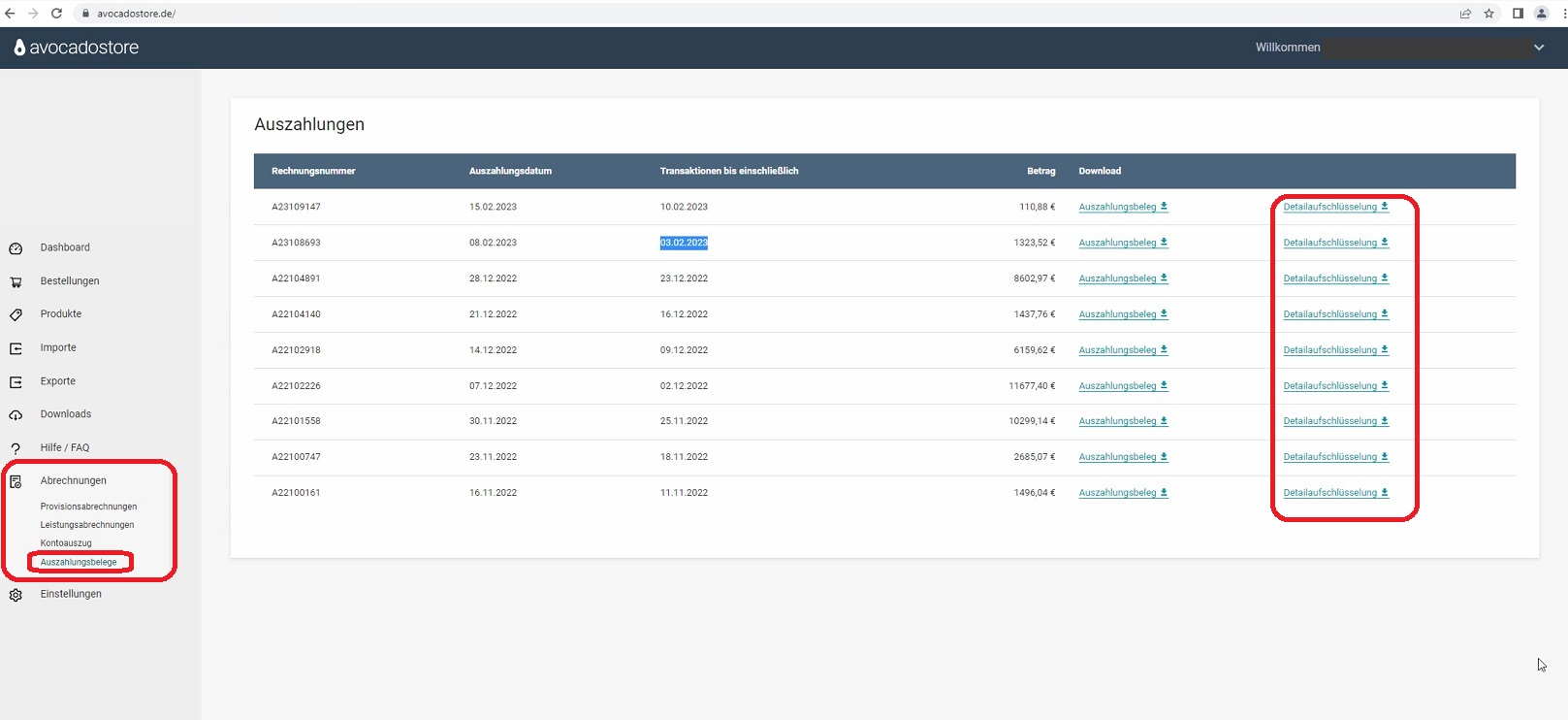Click the avocadostore logo in header
The height and width of the screenshot is (720, 1568).
(x=77, y=48)
